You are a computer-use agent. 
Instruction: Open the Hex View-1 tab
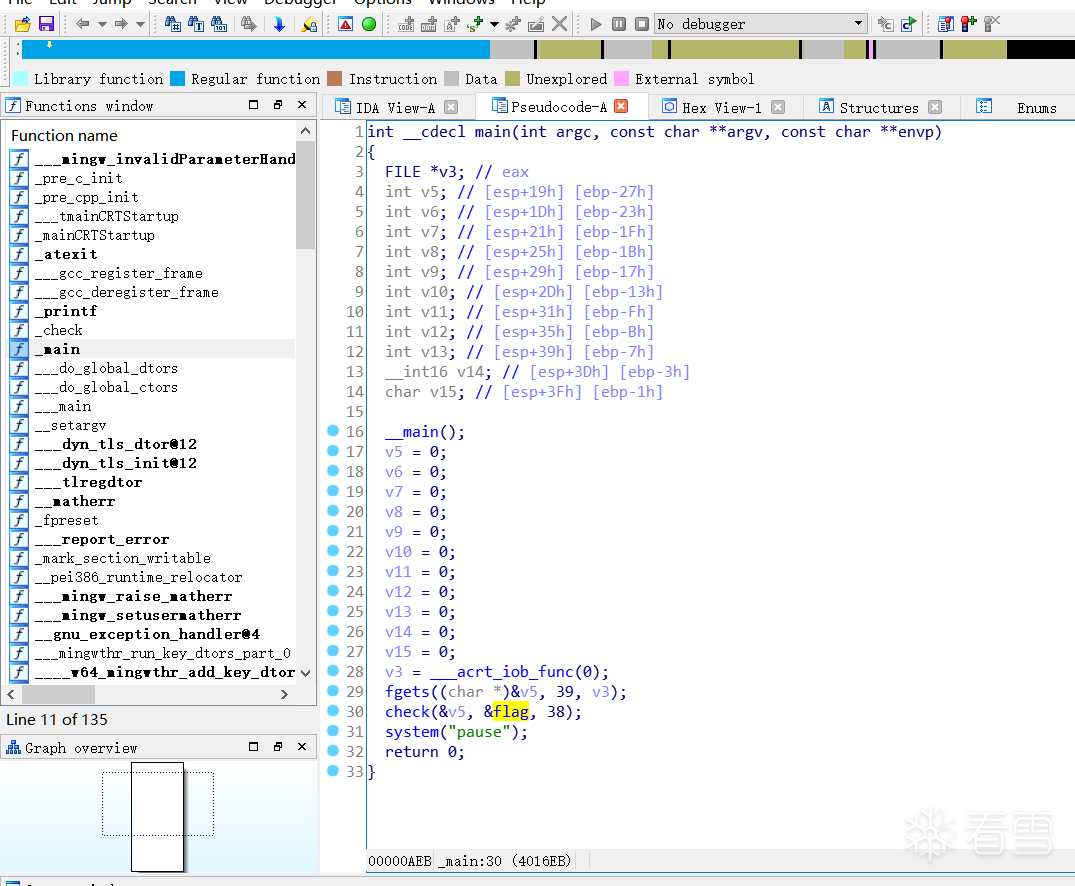(x=721, y=108)
